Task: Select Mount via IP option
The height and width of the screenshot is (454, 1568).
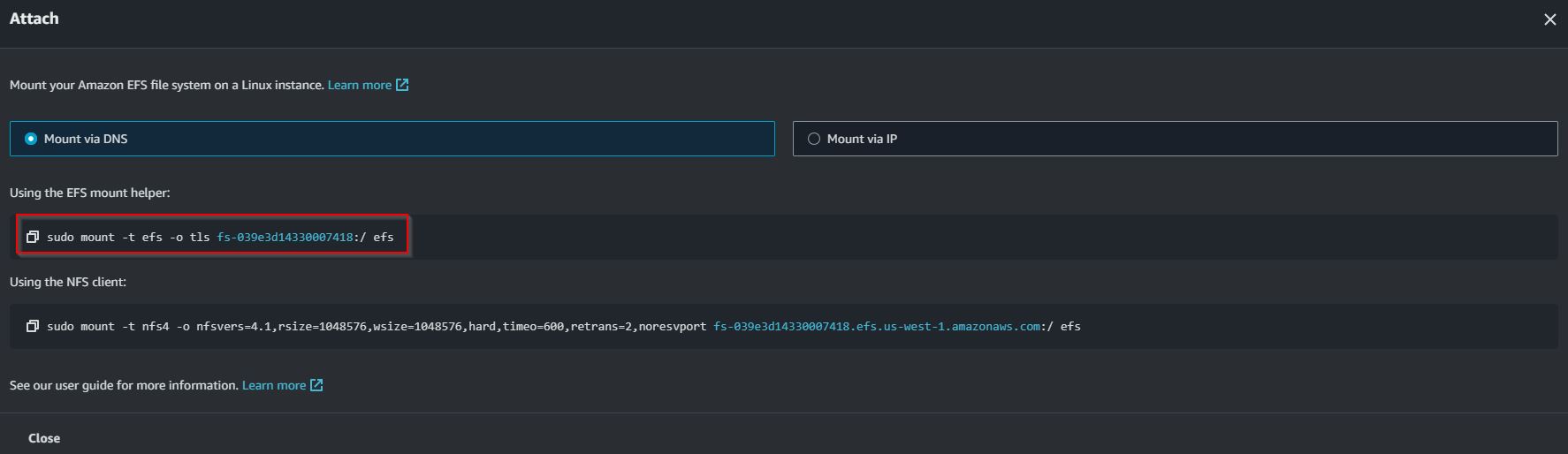Action: [1175, 139]
